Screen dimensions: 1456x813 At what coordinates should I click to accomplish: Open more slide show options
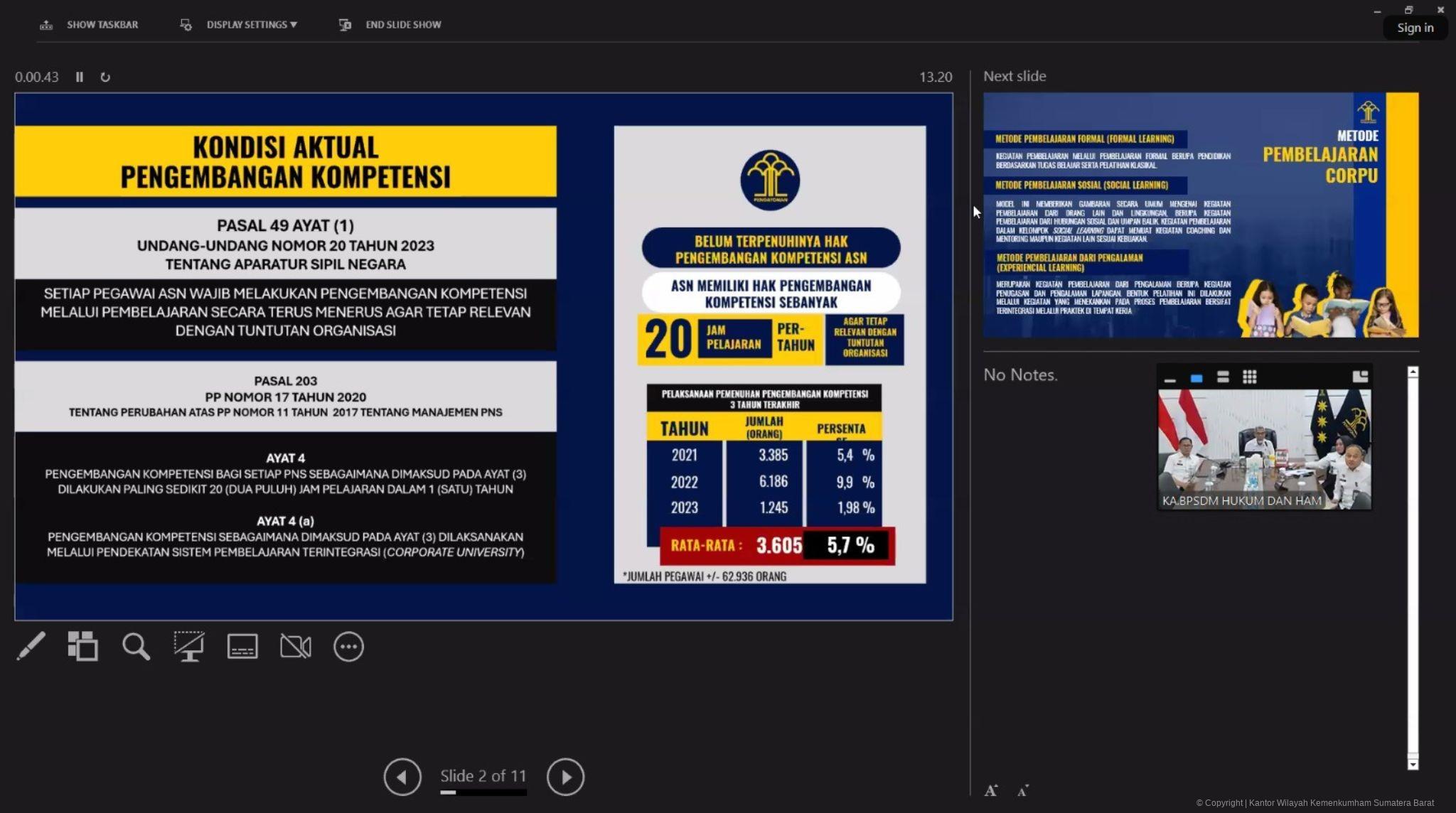tap(348, 647)
